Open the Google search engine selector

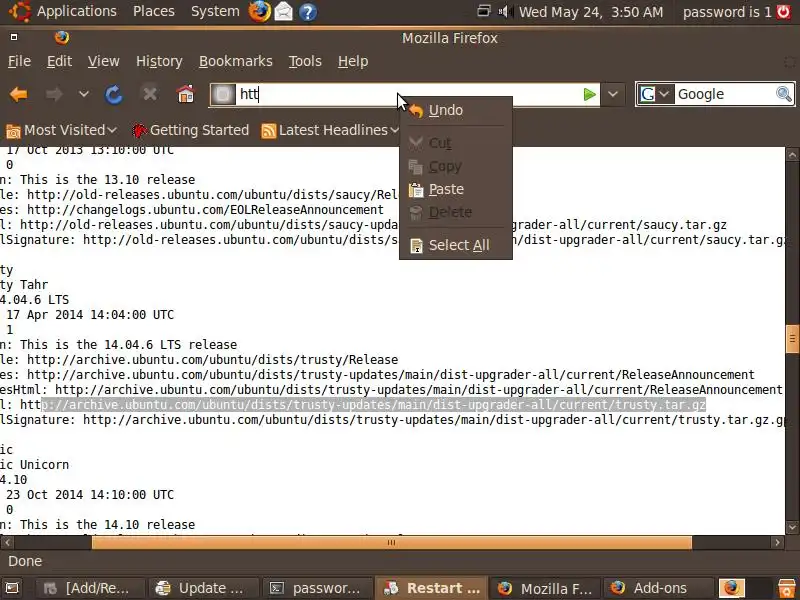click(x=654, y=94)
